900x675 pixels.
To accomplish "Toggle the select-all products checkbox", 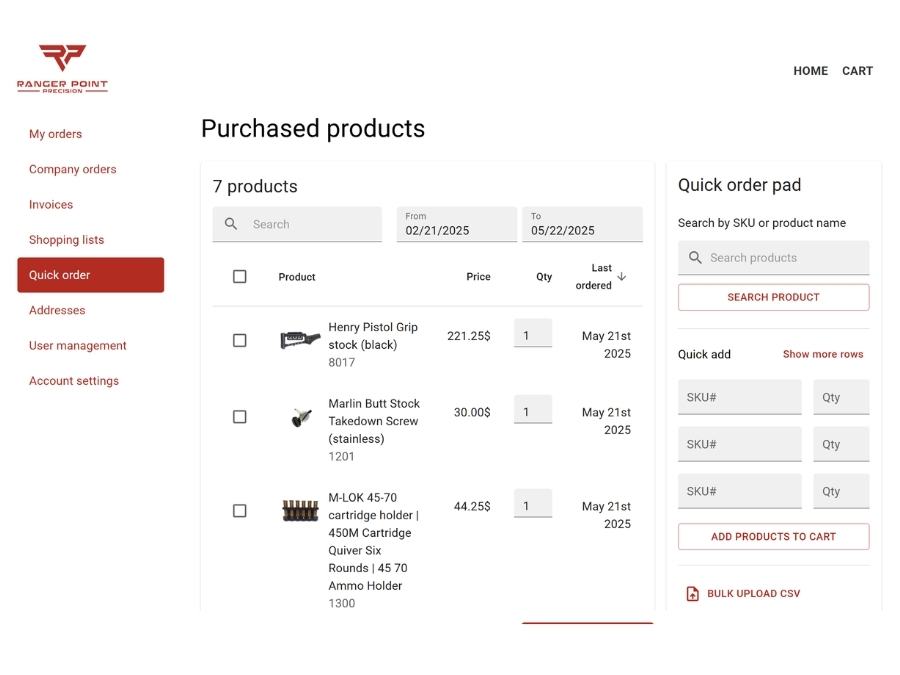I will click(x=240, y=277).
